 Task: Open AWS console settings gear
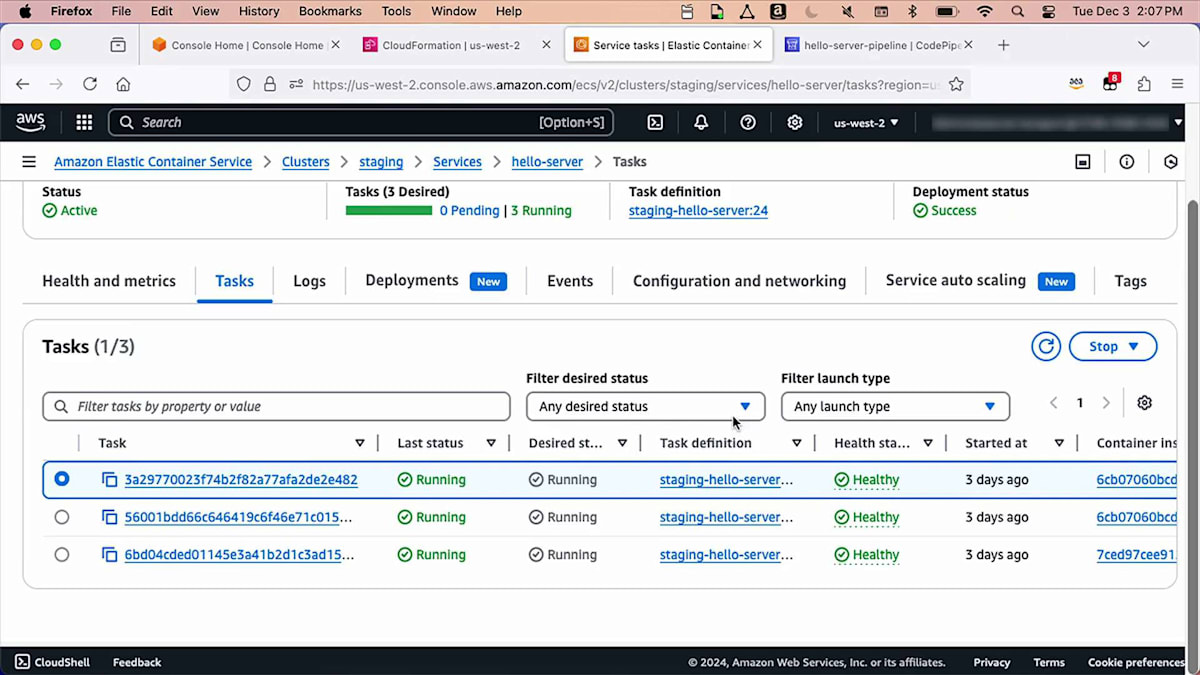pyautogui.click(x=795, y=122)
